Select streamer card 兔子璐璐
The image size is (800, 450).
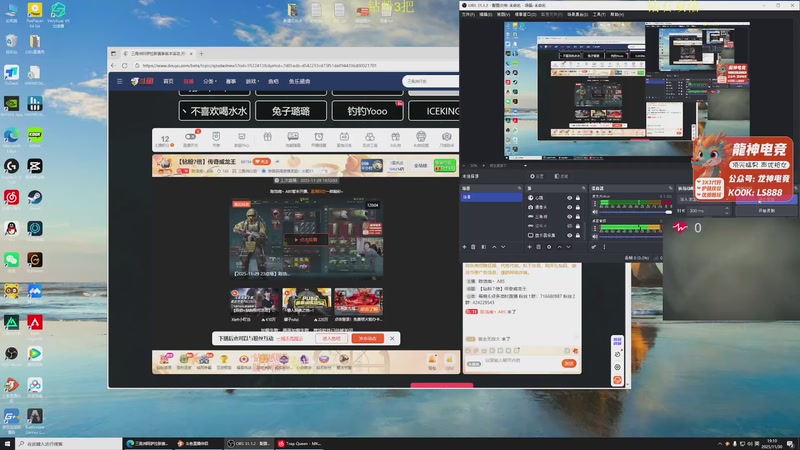291,111
